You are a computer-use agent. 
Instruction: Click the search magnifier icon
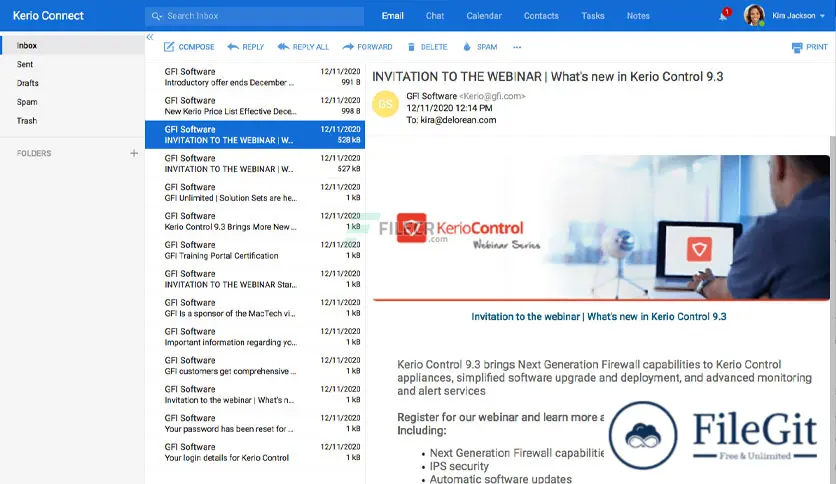tap(156, 16)
